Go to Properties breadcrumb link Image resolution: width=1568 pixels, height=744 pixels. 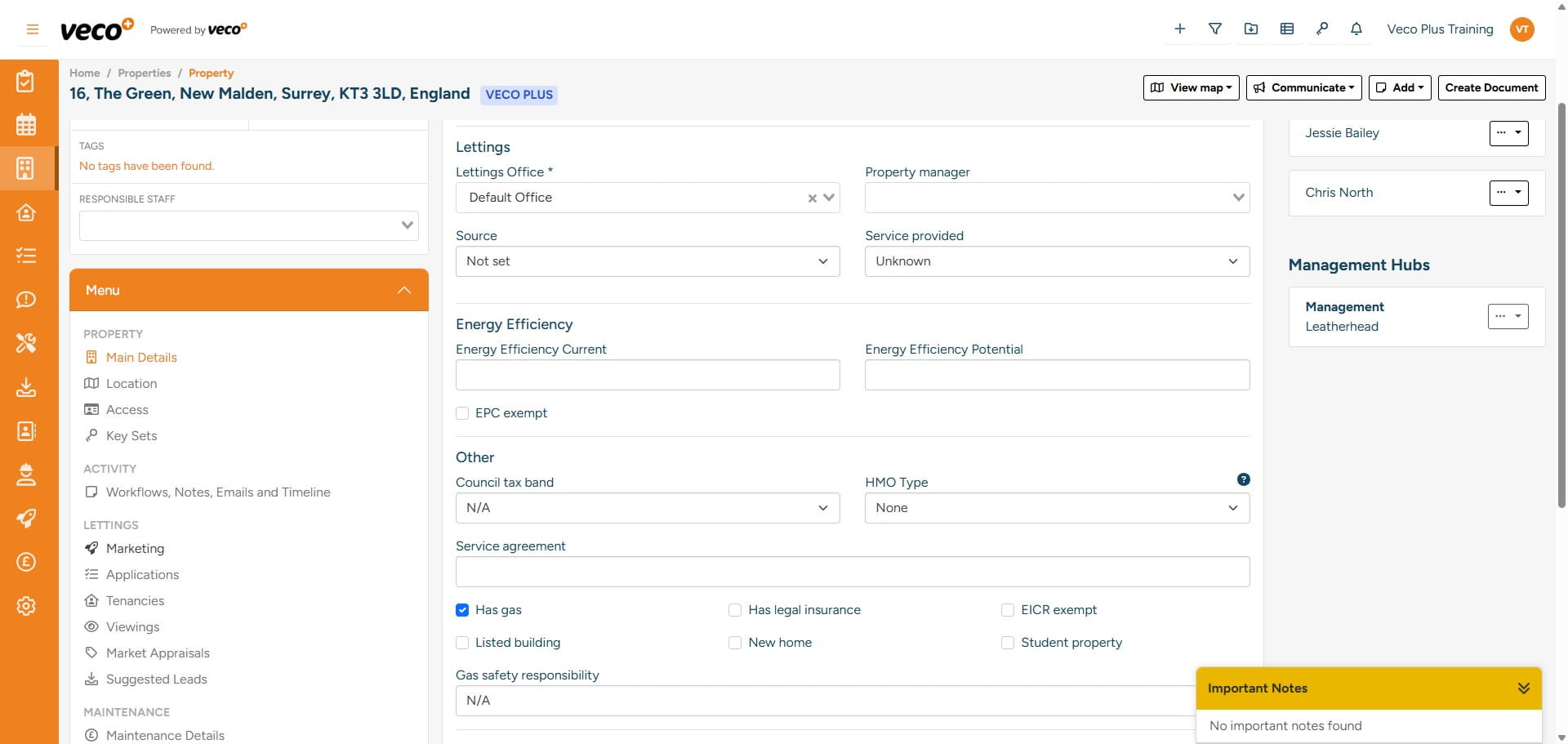tap(145, 74)
